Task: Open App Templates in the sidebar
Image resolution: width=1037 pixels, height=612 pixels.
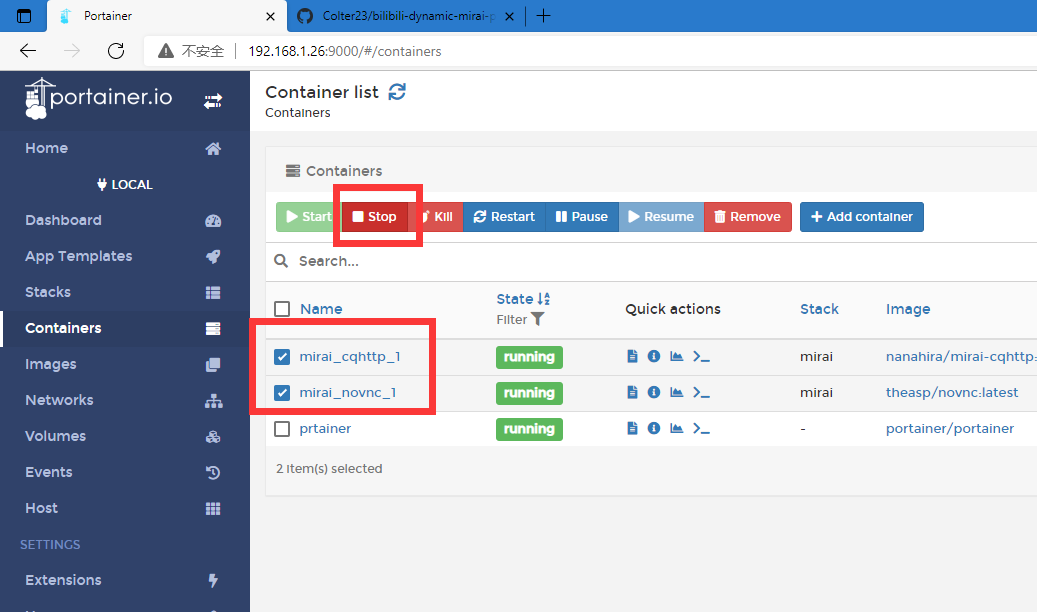Action: [124, 256]
